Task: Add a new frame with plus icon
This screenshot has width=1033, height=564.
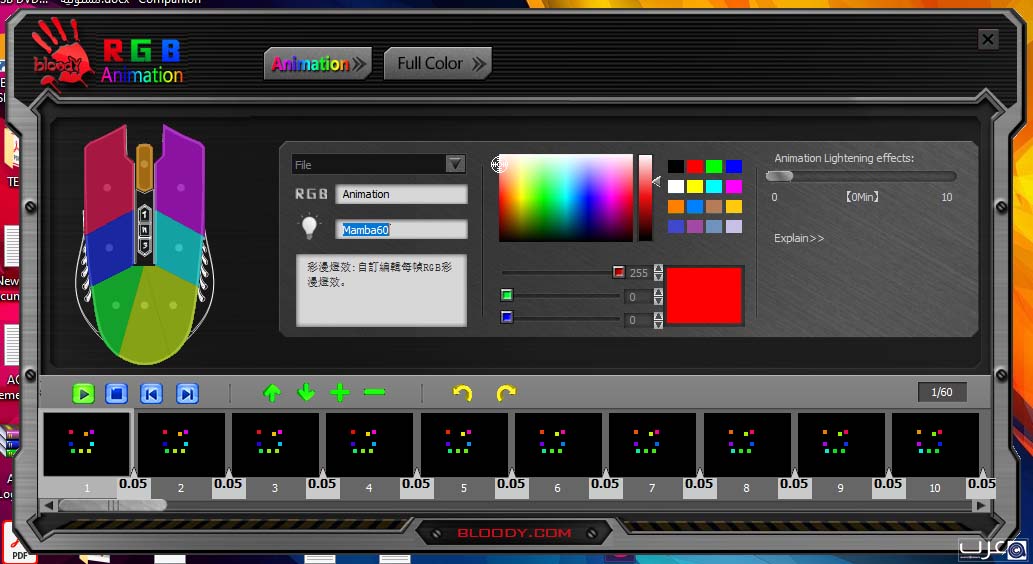Action: click(340, 393)
